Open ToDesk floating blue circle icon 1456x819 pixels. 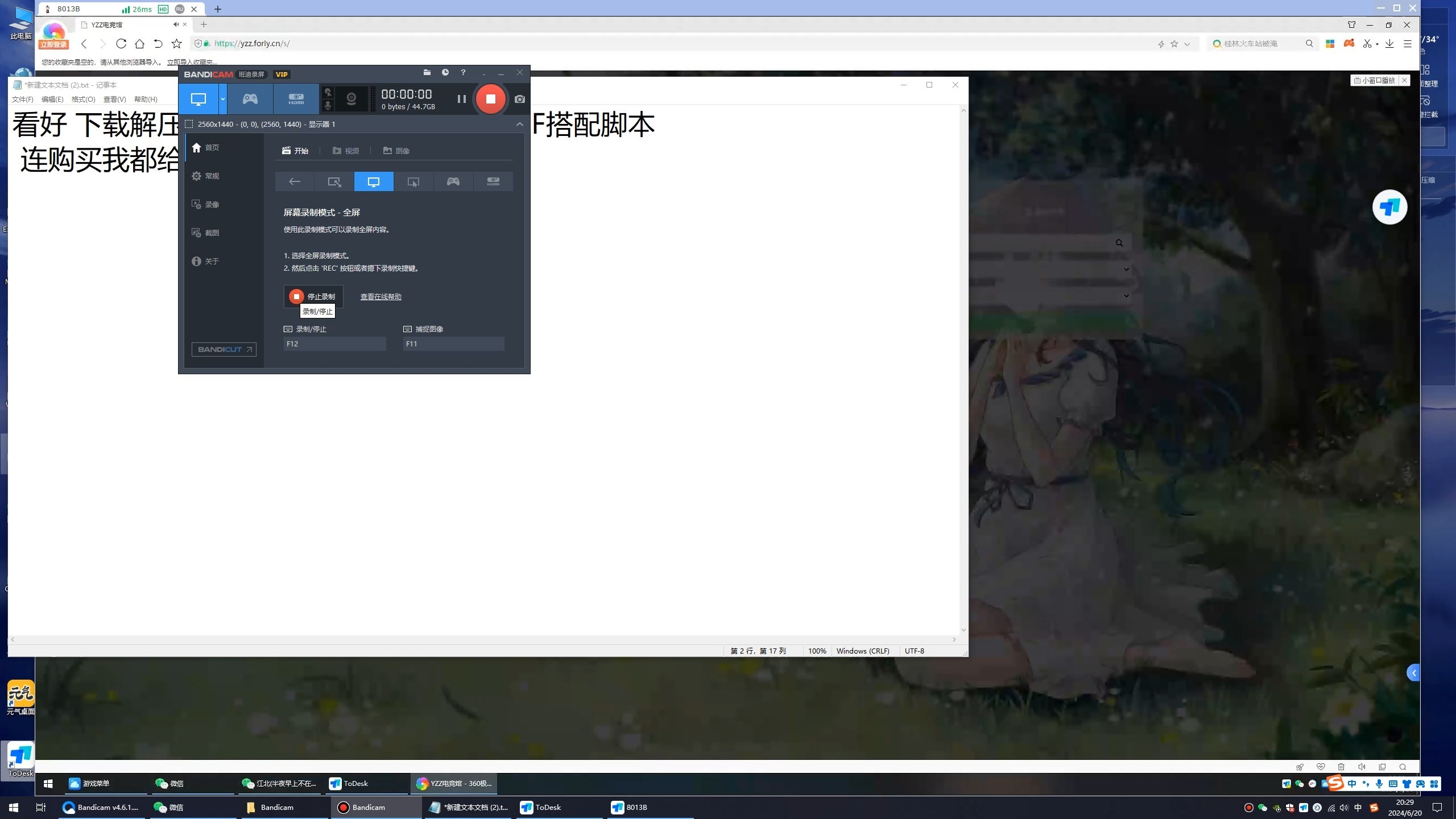1389,207
